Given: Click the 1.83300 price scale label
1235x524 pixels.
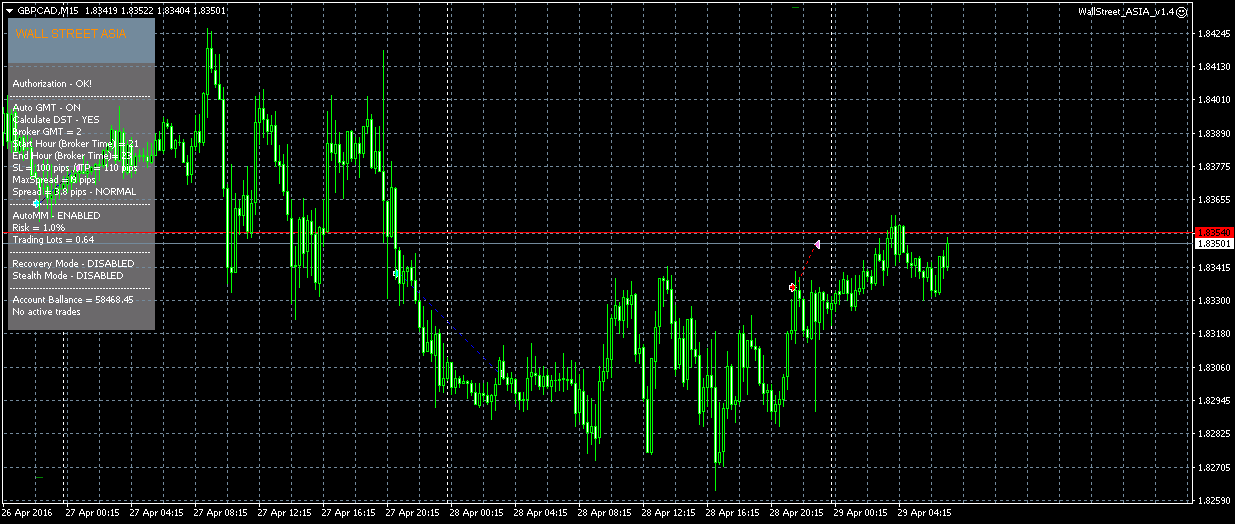Looking at the screenshot, I should tap(1213, 300).
